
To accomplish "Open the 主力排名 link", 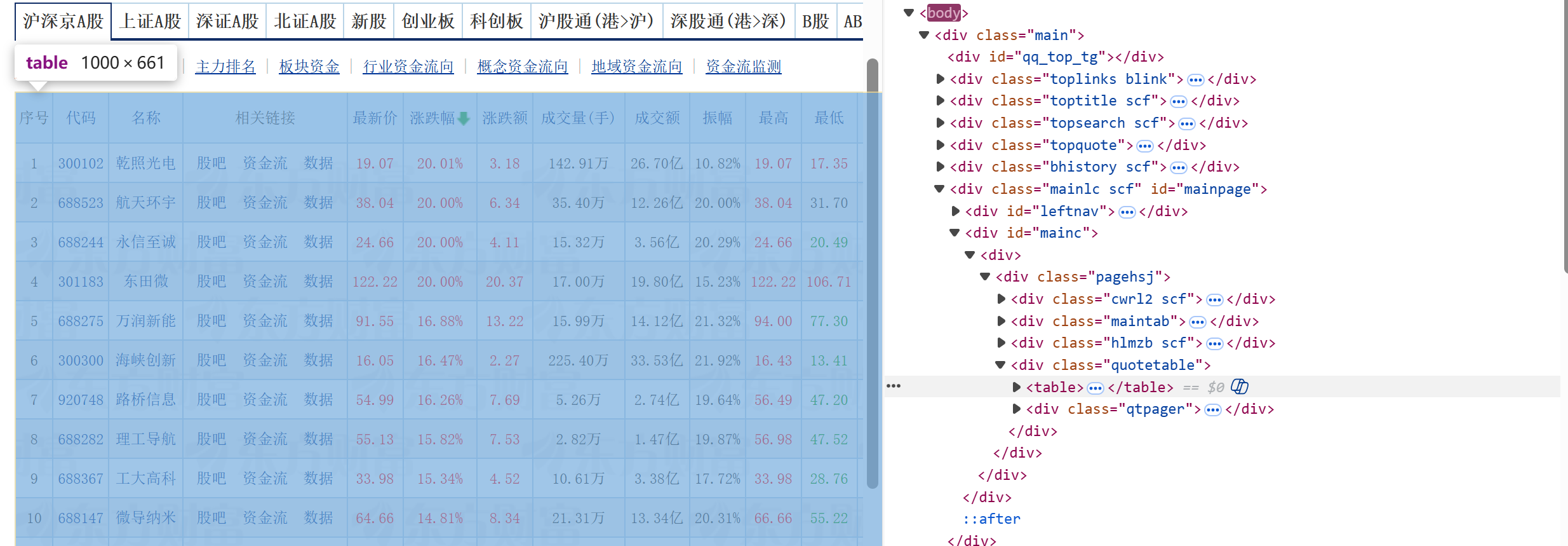I will coord(225,67).
